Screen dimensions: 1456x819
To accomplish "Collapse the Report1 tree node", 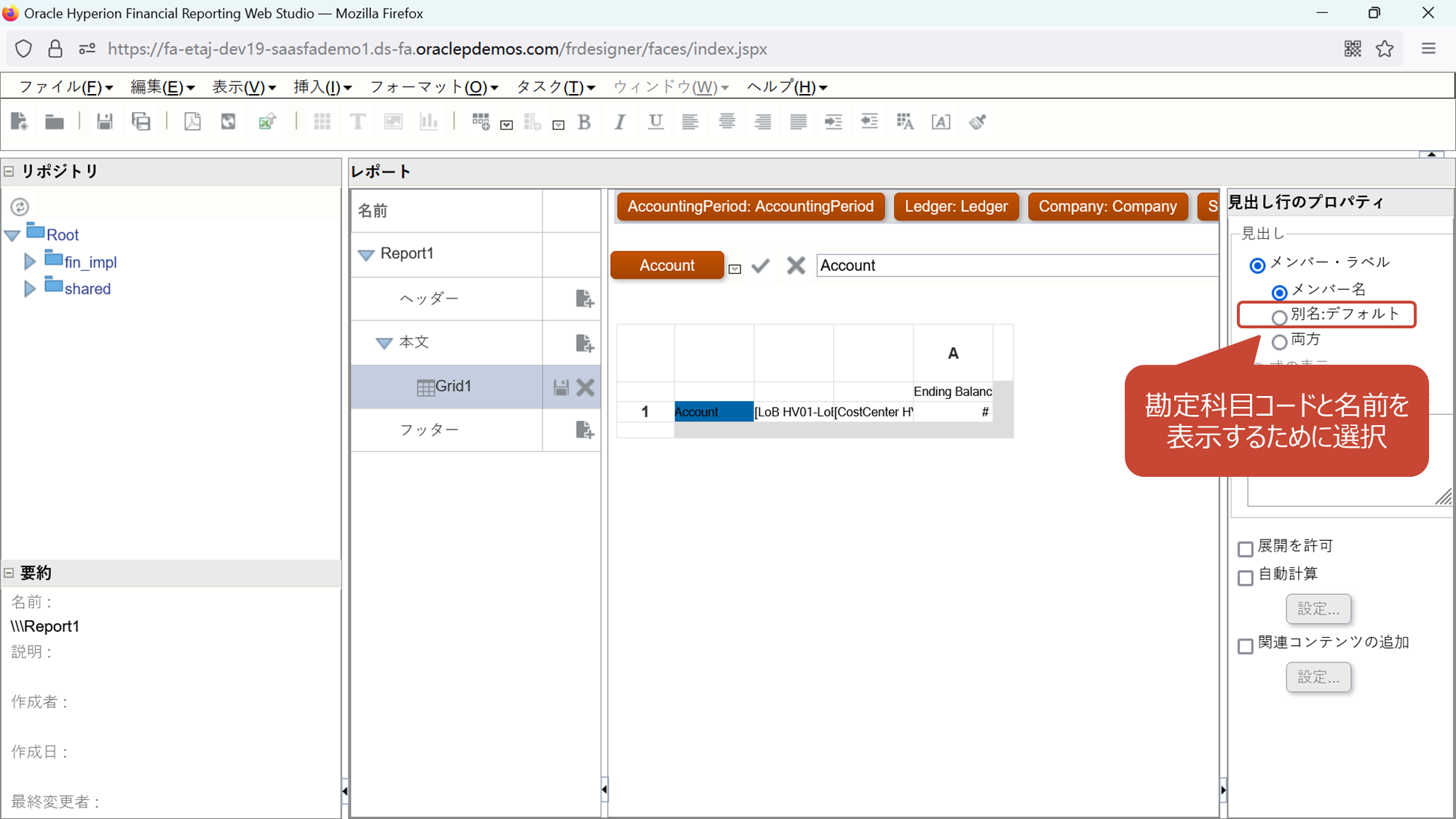I will pyautogui.click(x=366, y=254).
